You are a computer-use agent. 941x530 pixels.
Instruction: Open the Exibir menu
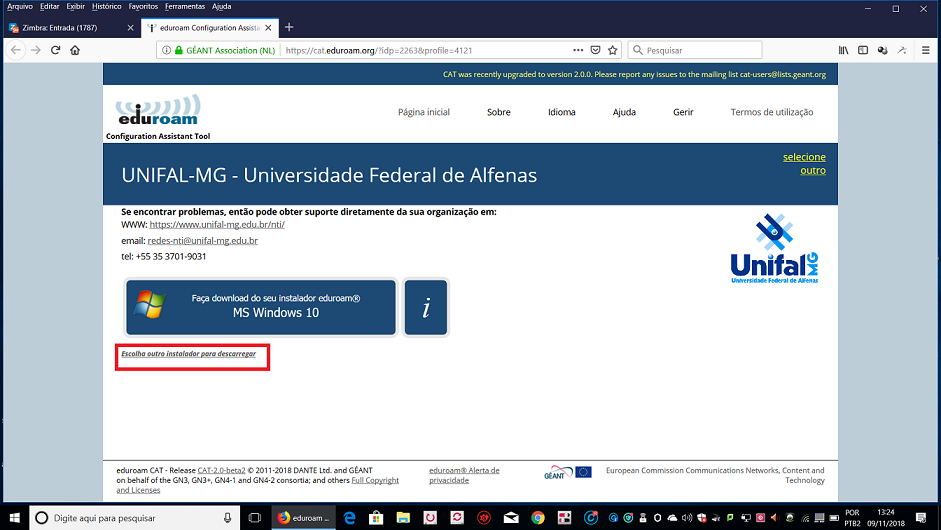75,7
